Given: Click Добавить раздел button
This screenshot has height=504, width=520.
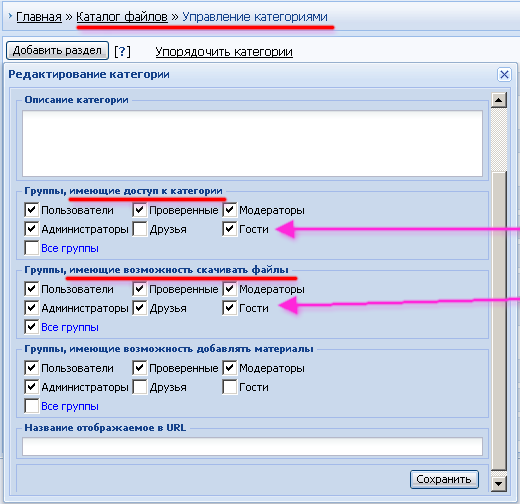Looking at the screenshot, I should pyautogui.click(x=57, y=51).
